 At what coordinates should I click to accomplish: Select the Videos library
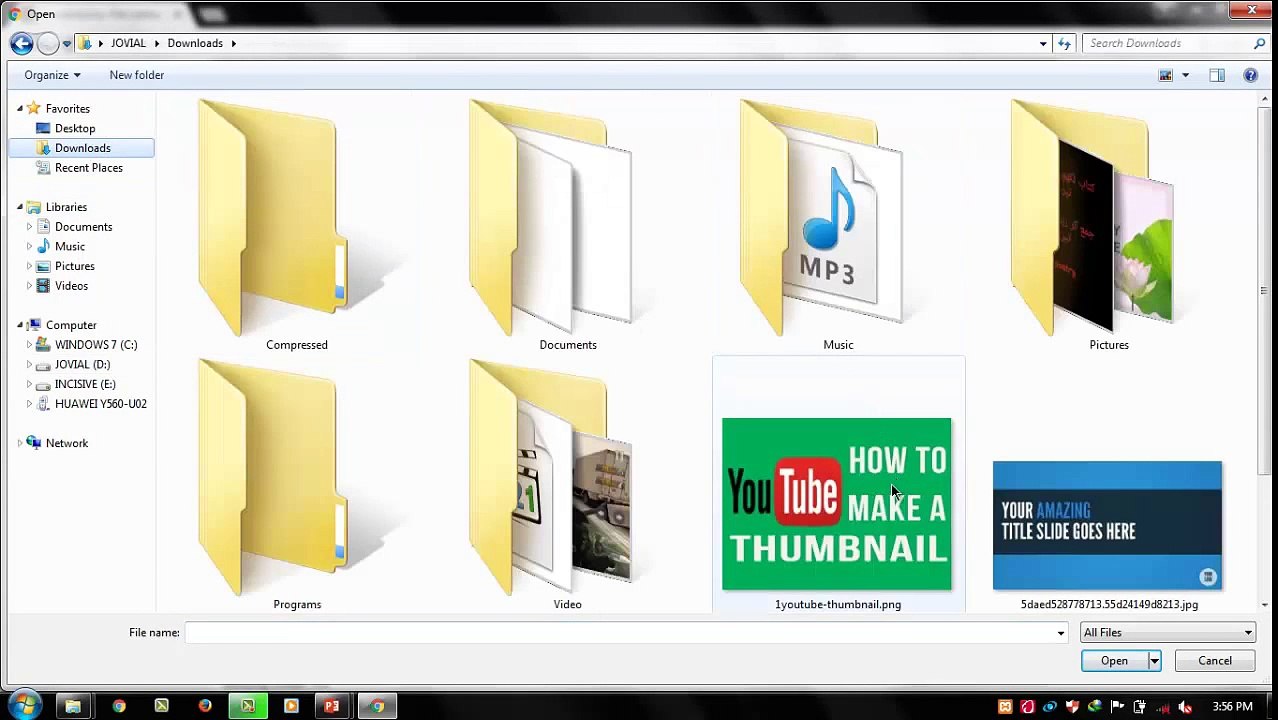point(71,286)
